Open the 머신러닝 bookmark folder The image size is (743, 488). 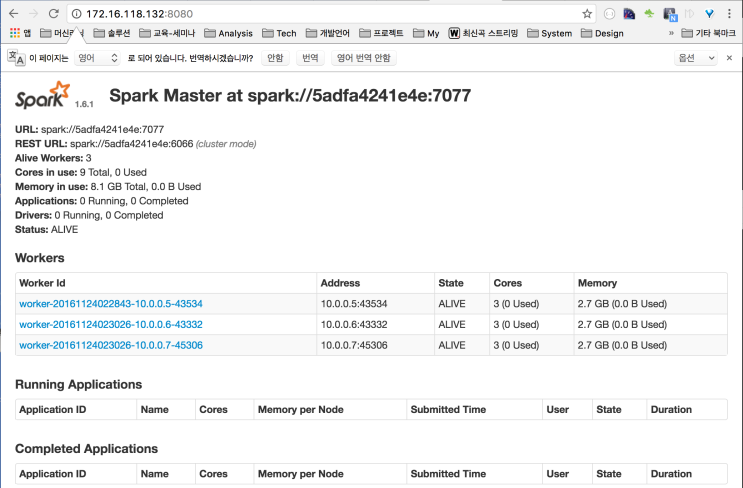[x=62, y=33]
